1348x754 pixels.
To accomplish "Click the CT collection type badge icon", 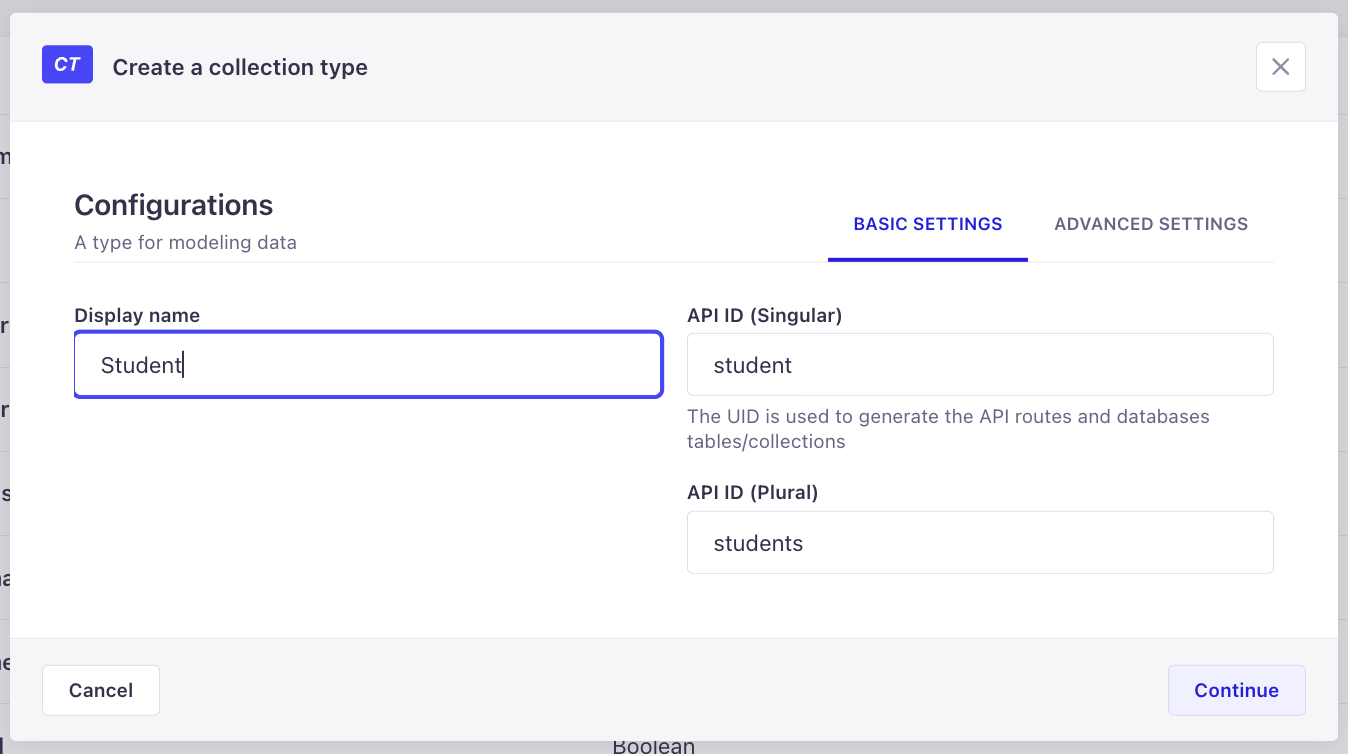I will click(x=67, y=66).
